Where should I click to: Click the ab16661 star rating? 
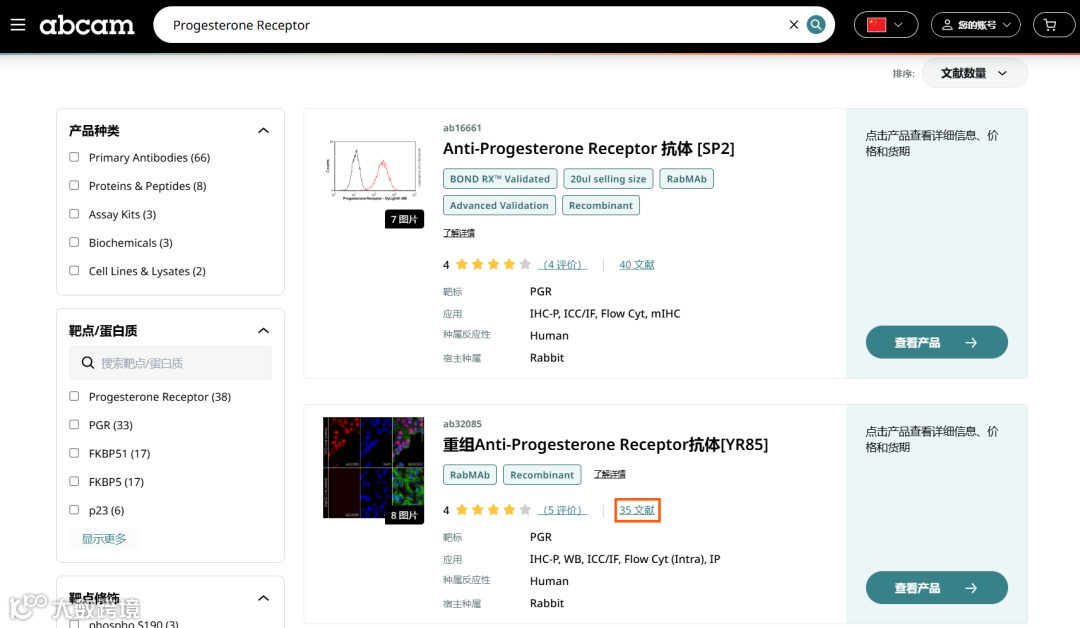click(x=493, y=264)
